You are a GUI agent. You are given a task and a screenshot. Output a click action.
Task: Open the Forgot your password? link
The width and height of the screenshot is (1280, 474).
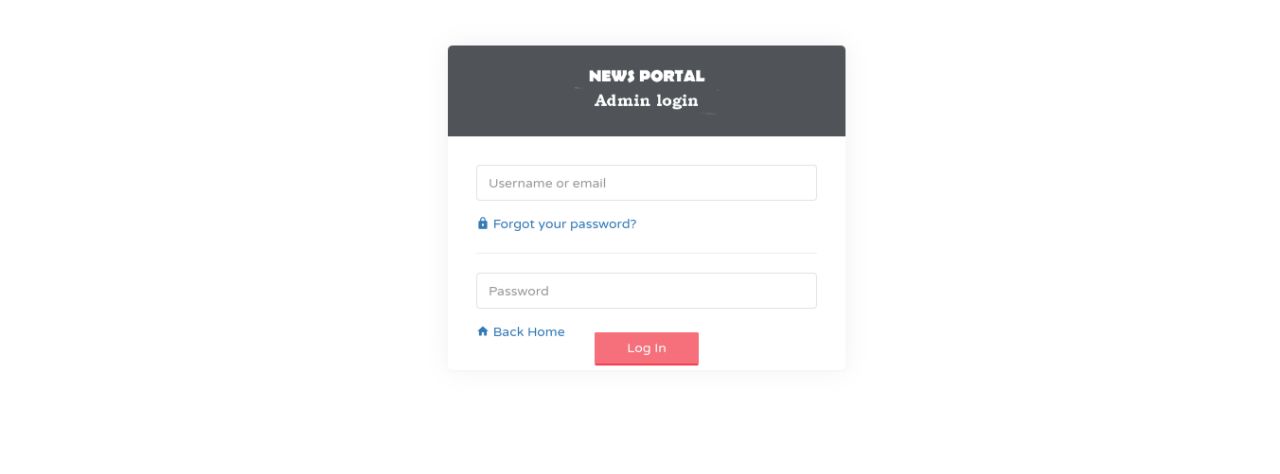pyautogui.click(x=557, y=224)
